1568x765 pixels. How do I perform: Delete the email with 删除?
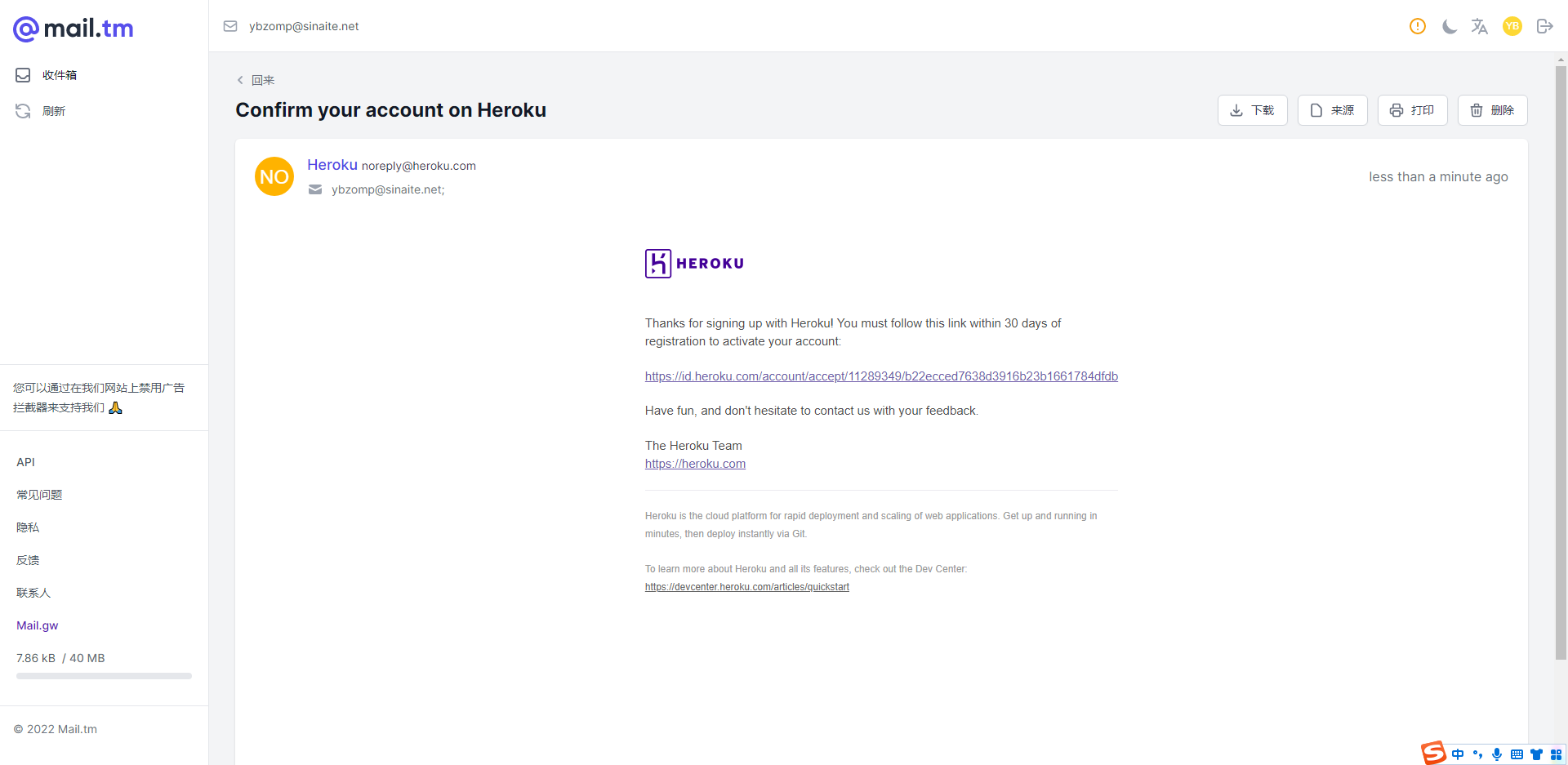point(1493,110)
